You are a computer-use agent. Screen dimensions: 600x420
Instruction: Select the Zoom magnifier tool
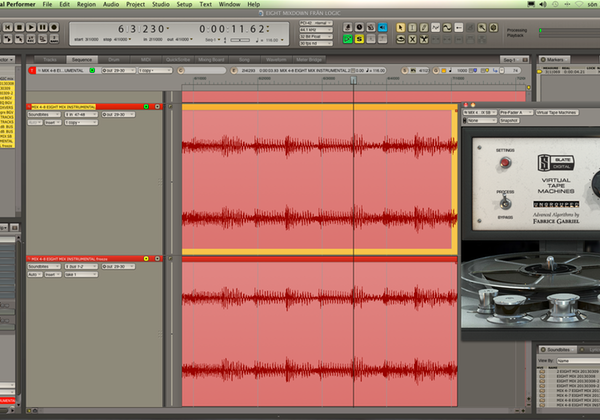tap(482, 28)
